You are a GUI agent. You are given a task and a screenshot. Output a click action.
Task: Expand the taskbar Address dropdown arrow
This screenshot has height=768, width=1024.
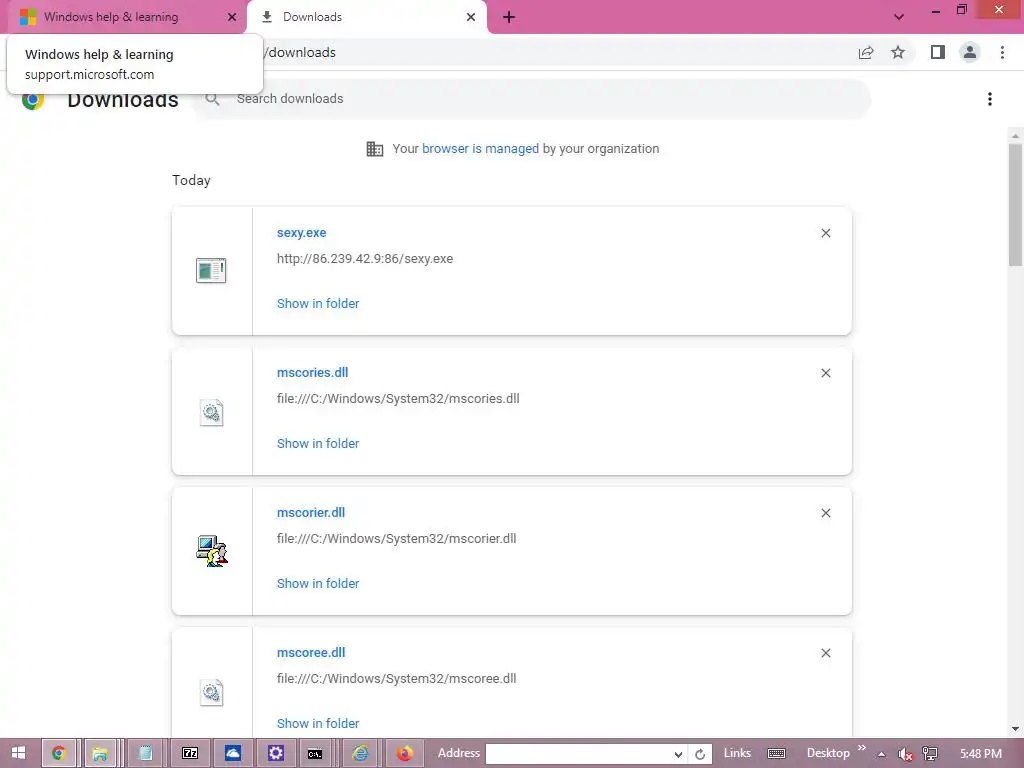click(x=679, y=754)
